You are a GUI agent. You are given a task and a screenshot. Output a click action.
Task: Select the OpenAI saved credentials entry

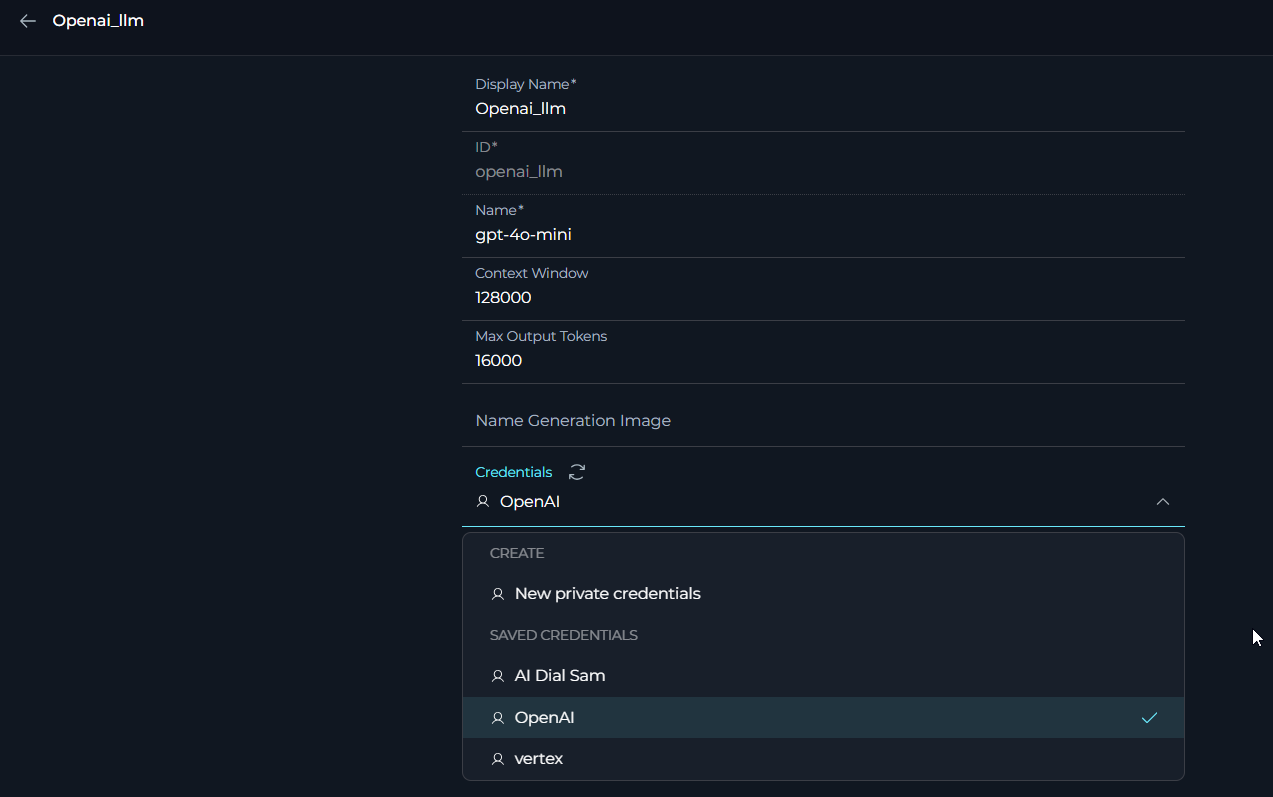pos(545,718)
